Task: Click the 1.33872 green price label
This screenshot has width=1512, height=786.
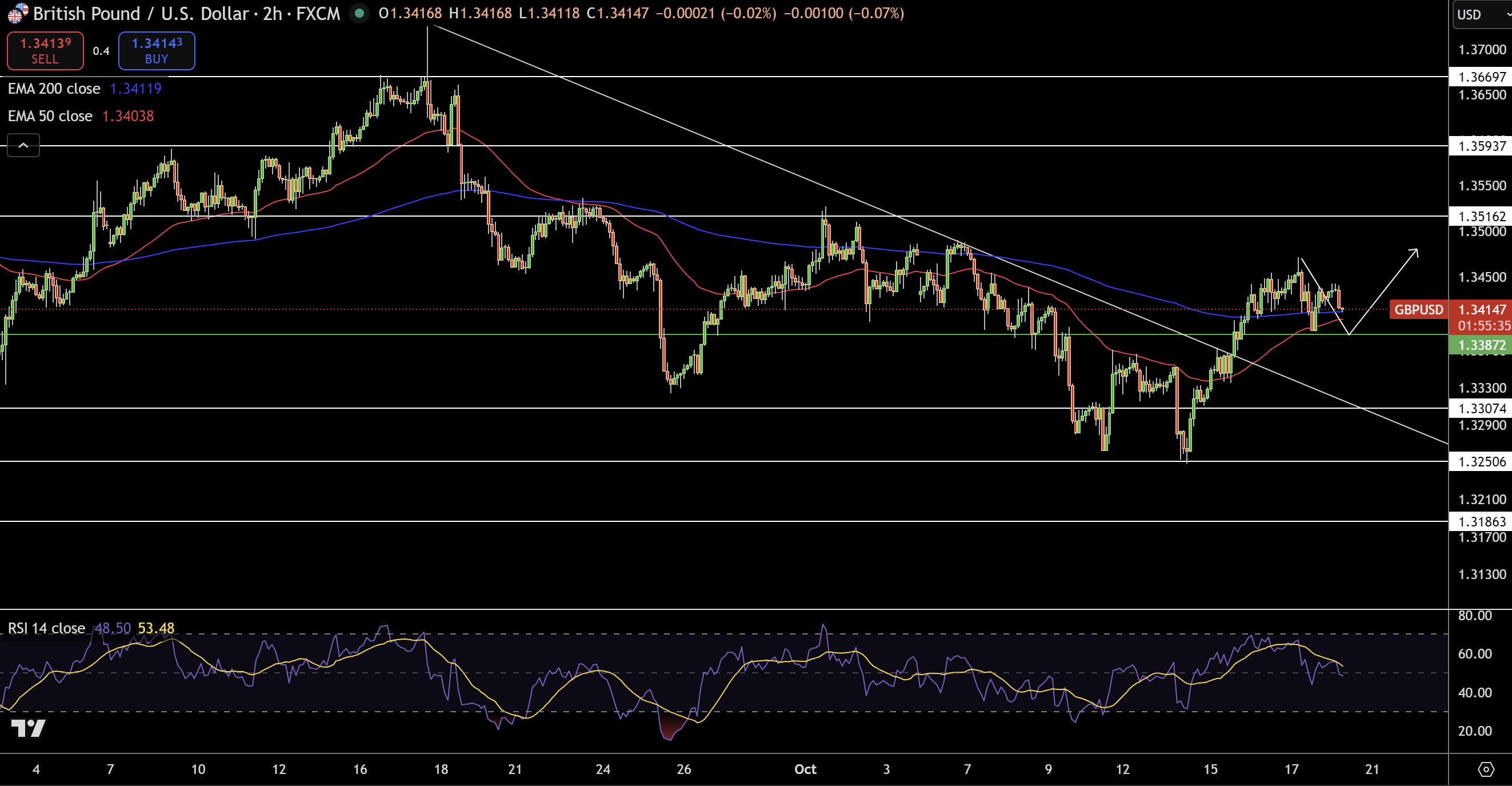Action: 1482,345
